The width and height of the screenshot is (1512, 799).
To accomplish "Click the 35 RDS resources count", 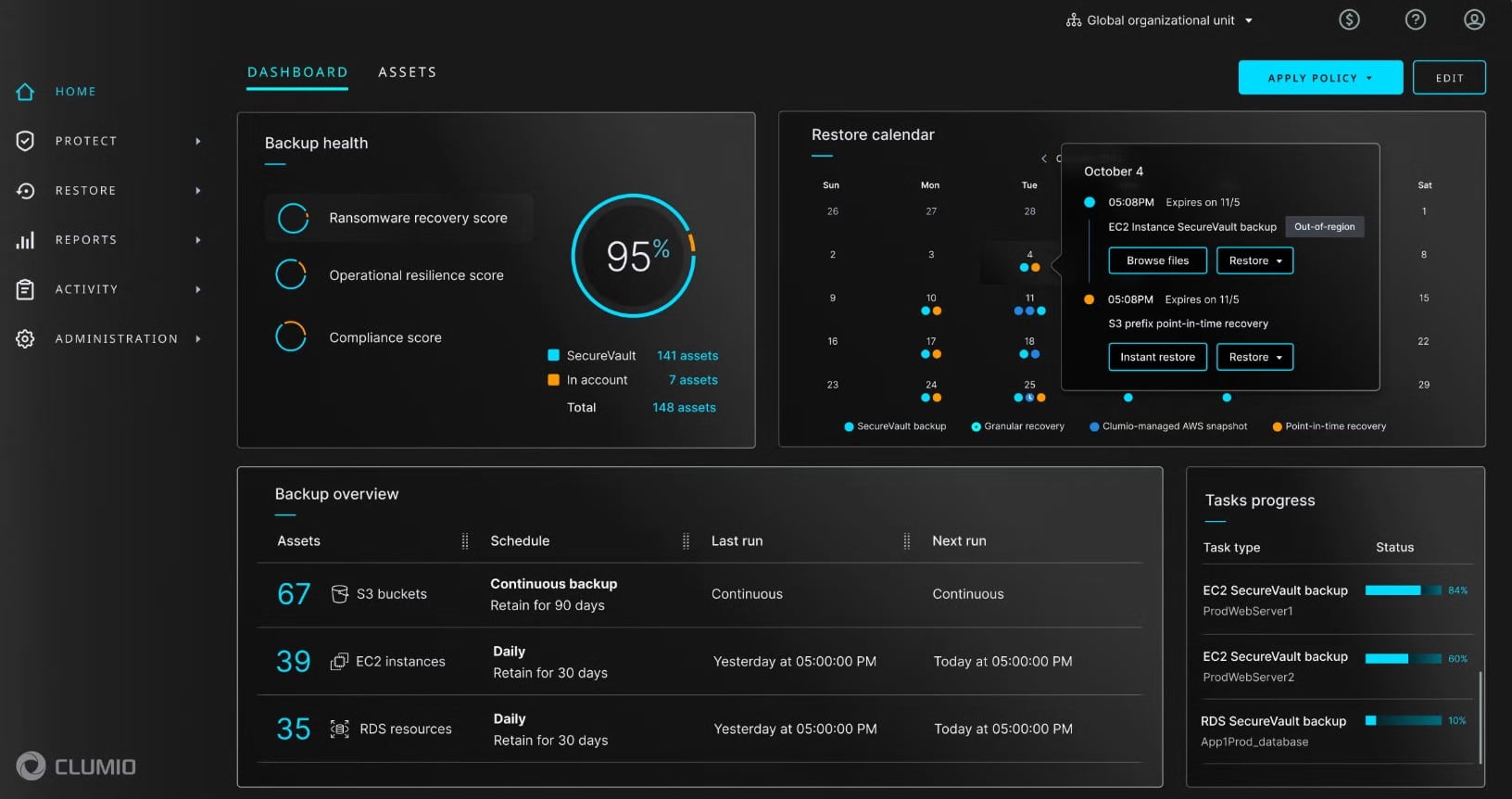I will [x=293, y=729].
